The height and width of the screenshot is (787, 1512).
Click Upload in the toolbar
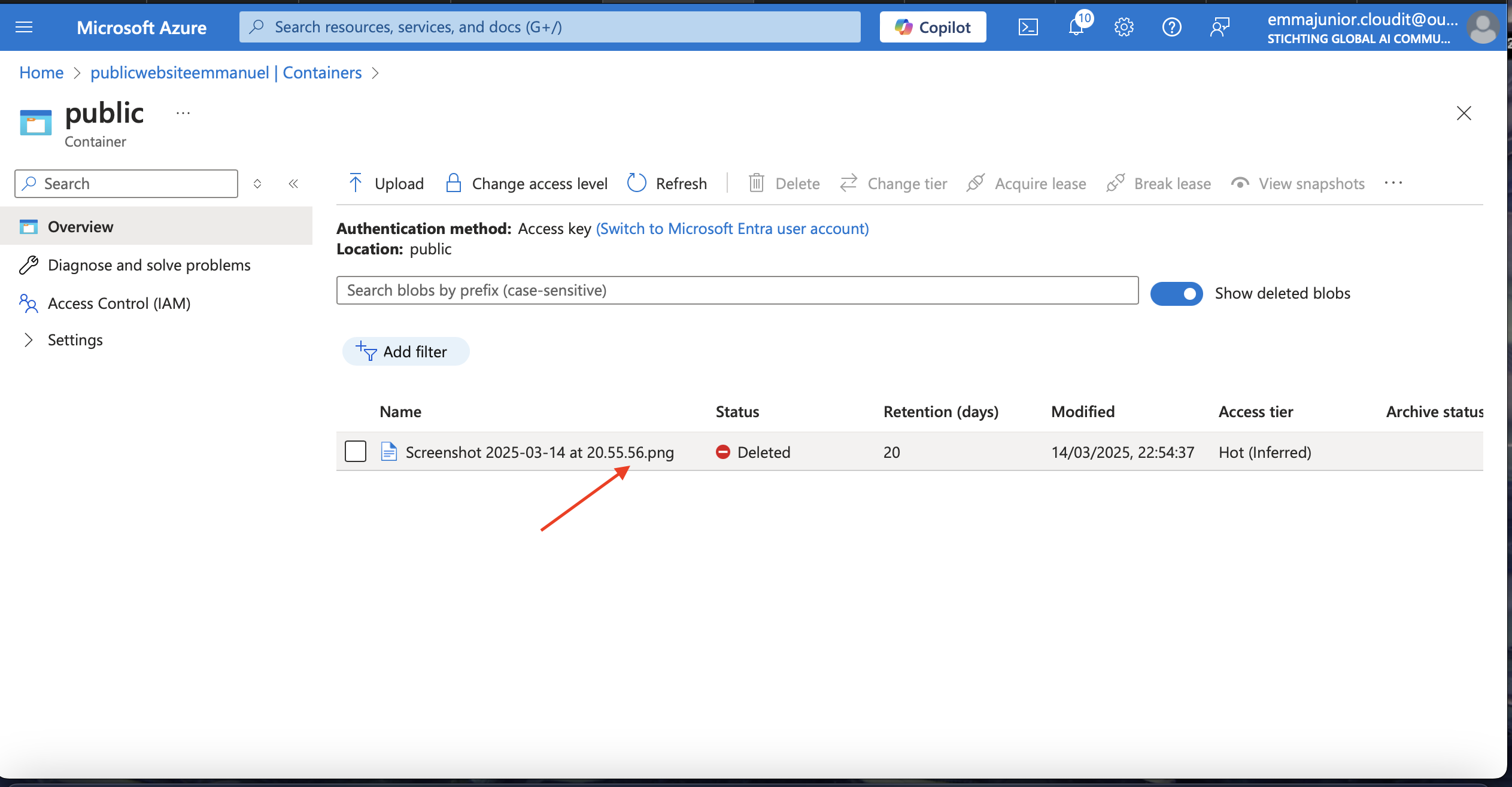point(386,184)
